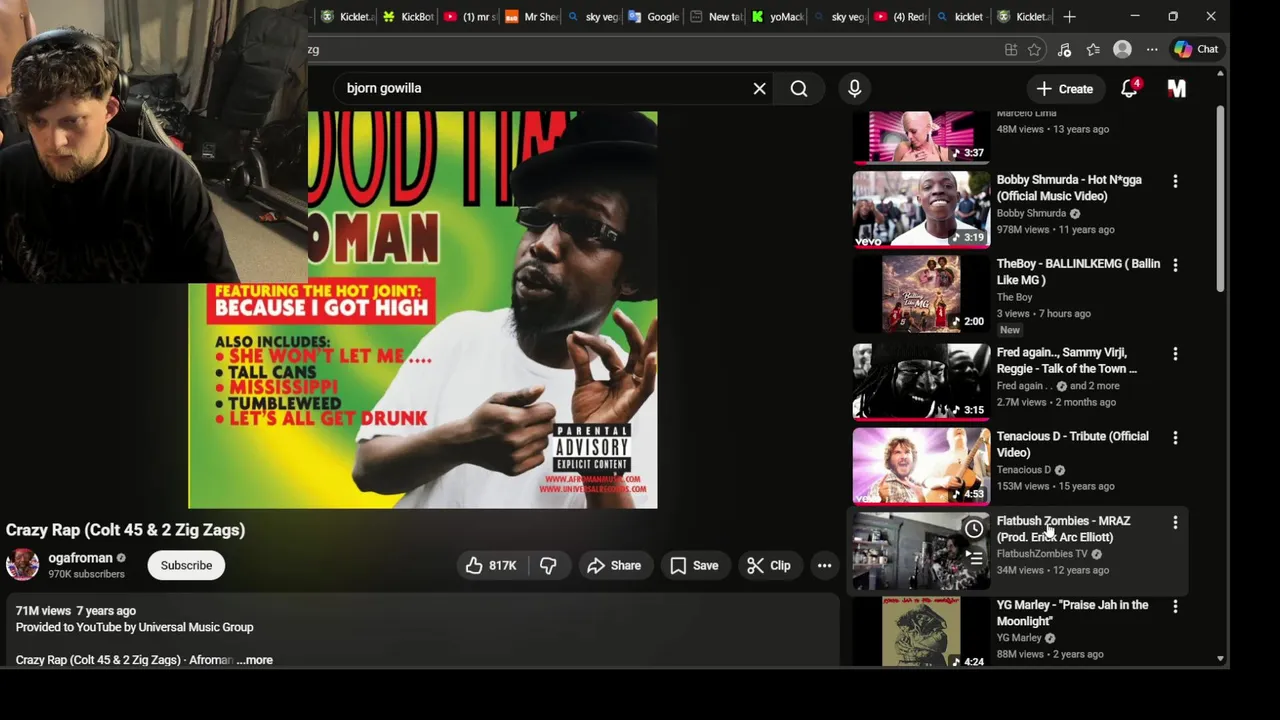Click TheBoy BALLINLKEMG thumbnail
Image resolution: width=1280 pixels, height=720 pixels.
tap(921, 294)
